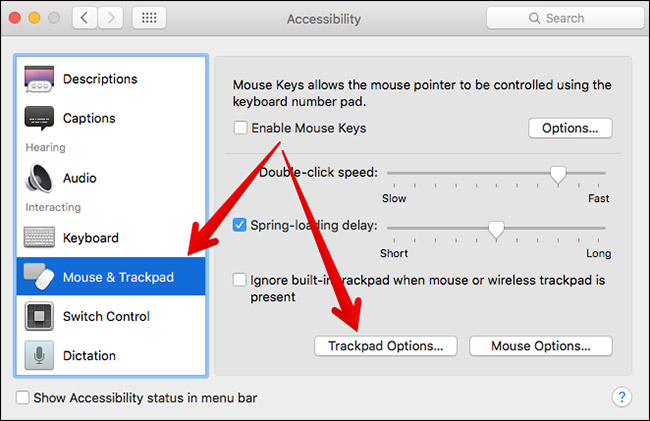The width and height of the screenshot is (650, 421).
Task: Select the Descriptions sidebar icon
Action: (39, 79)
